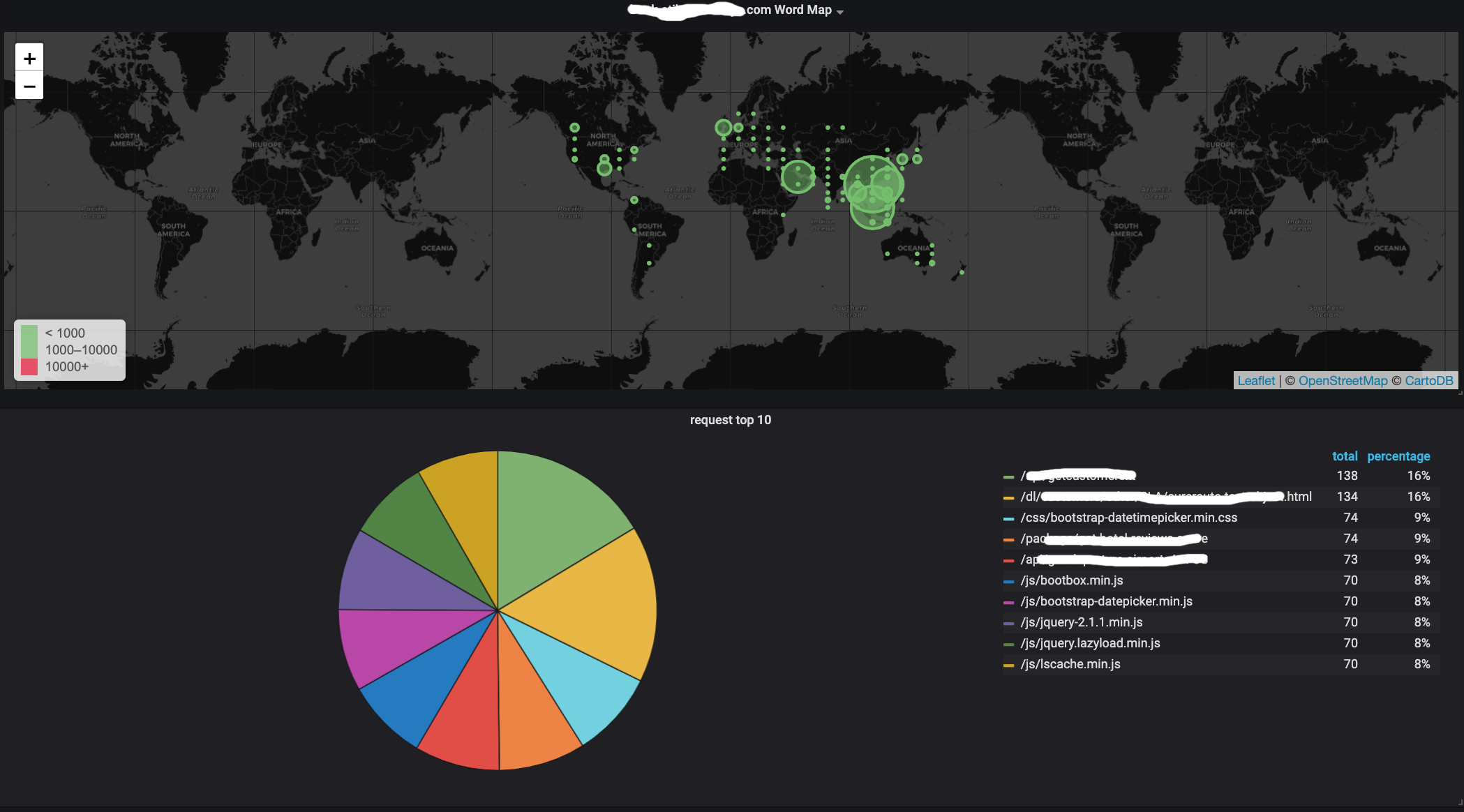Open the Leaflet attribution link
1464x812 pixels.
(1255, 381)
